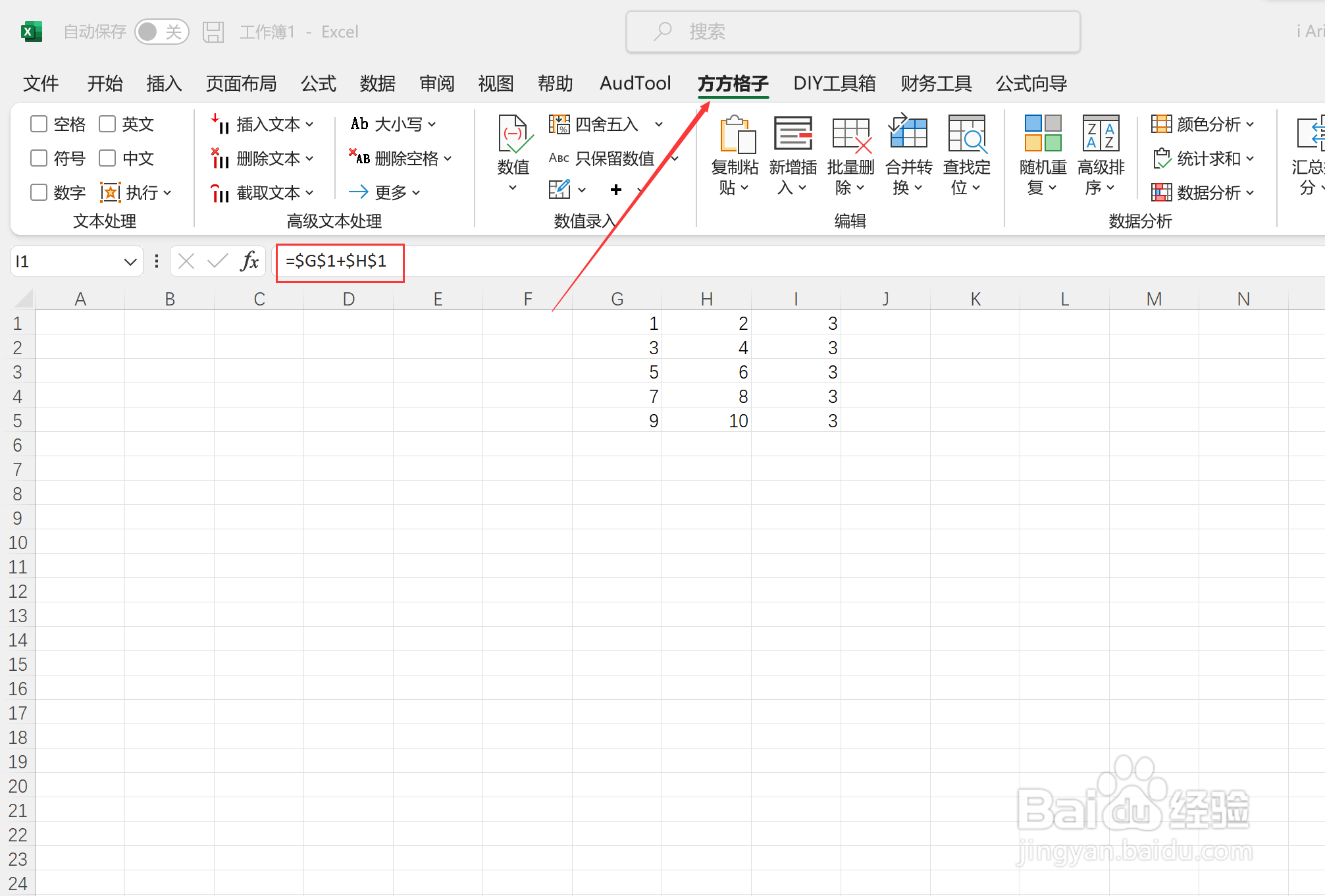The width and height of the screenshot is (1325, 896).
Task: Click the 随机重复 colored squares icon
Action: coord(1043,134)
